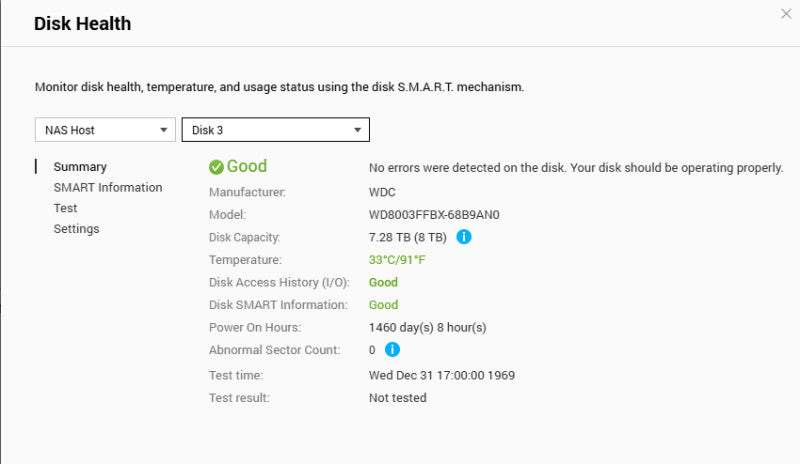Click the model value WD8003FFBX-68B9AN0
The height and width of the screenshot is (464, 800).
tap(434, 215)
